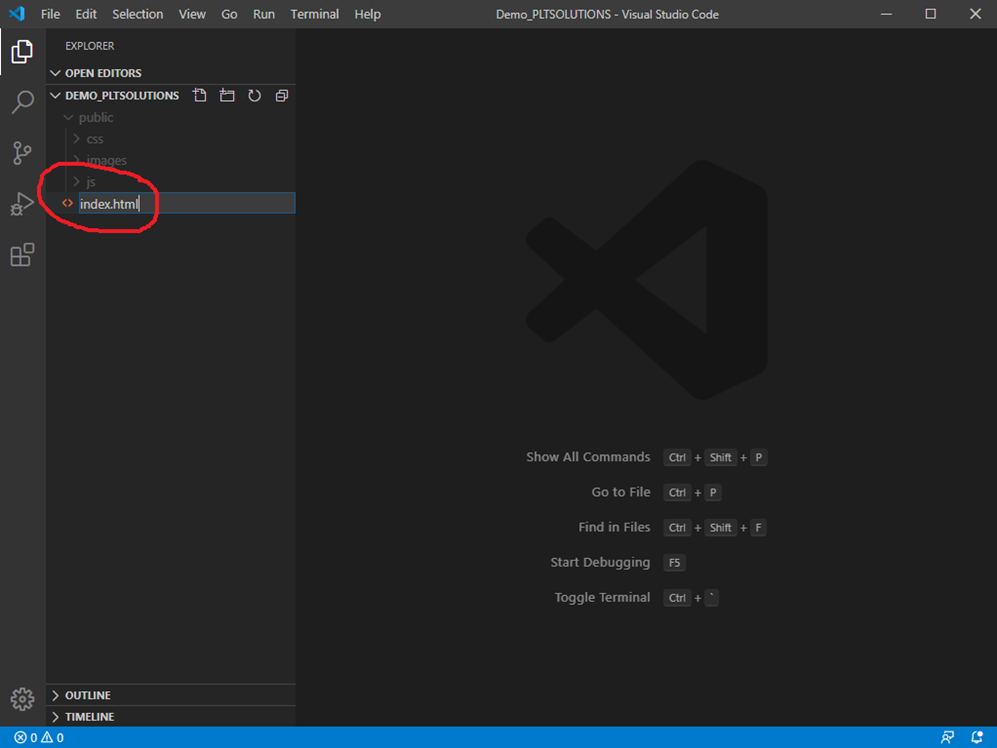Click the 'Start Debugging' text
The height and width of the screenshot is (748, 997).
click(x=600, y=562)
